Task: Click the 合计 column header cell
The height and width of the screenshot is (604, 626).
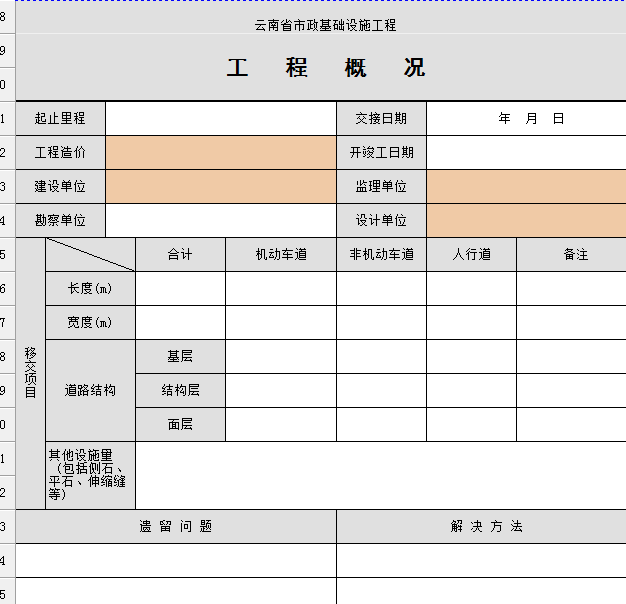Action: click(x=180, y=254)
